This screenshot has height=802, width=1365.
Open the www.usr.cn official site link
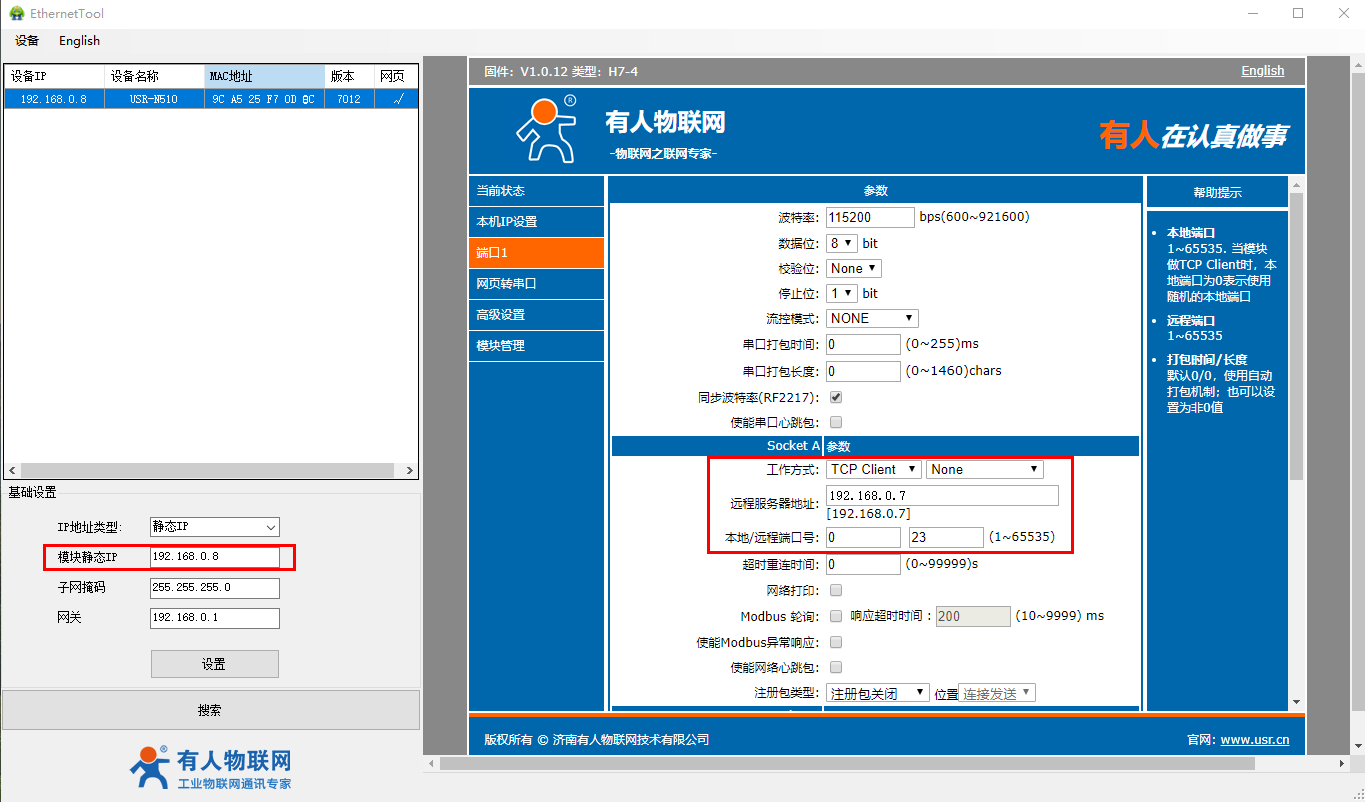[x=1254, y=740]
